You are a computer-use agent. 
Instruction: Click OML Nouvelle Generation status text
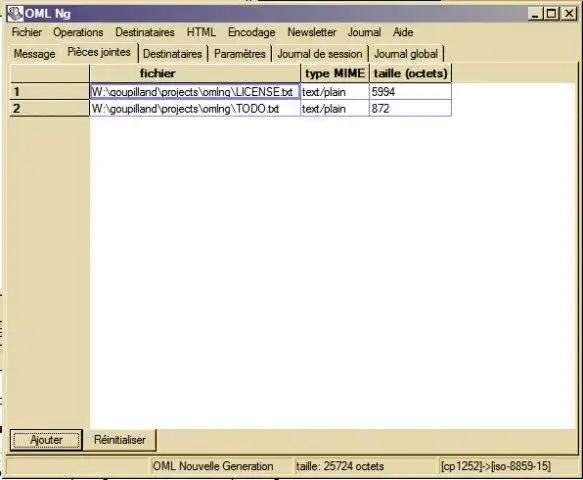[213, 466]
